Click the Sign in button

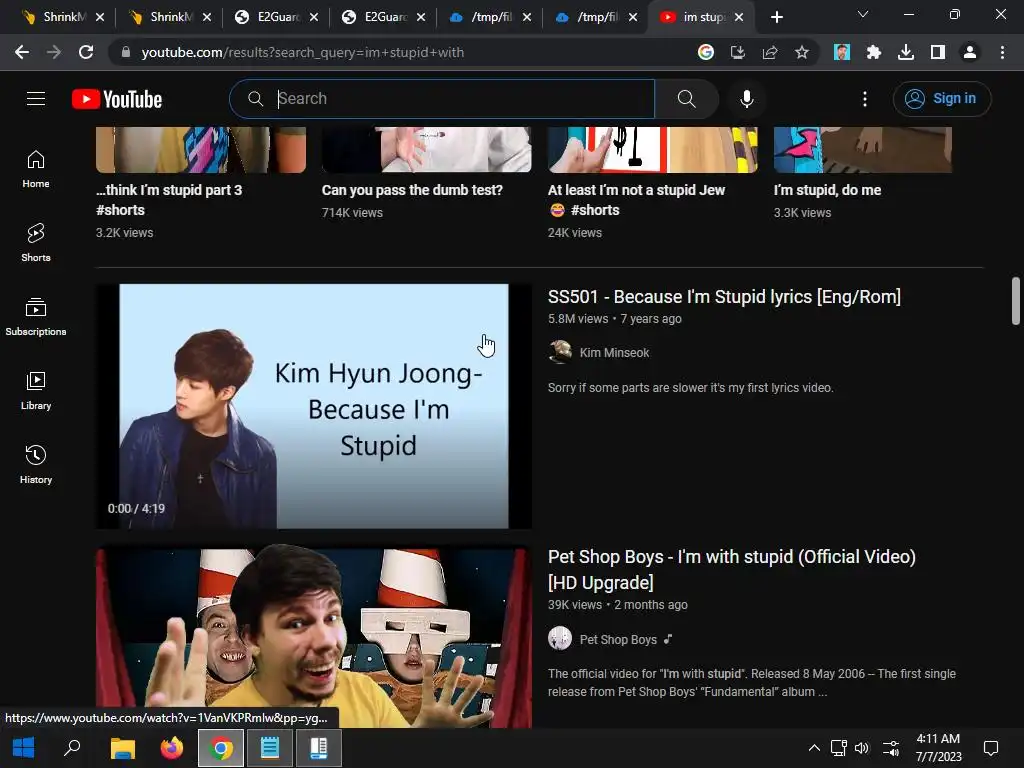[x=942, y=99]
